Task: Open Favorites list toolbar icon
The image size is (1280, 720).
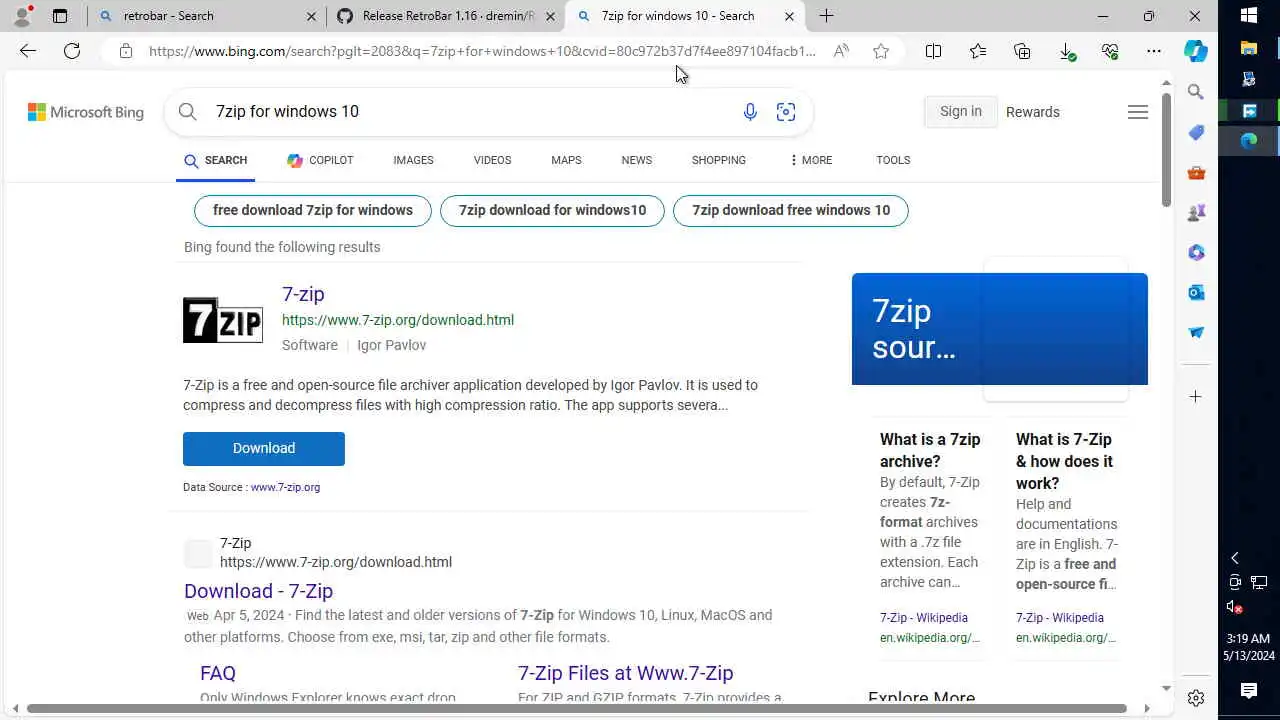Action: tap(978, 51)
